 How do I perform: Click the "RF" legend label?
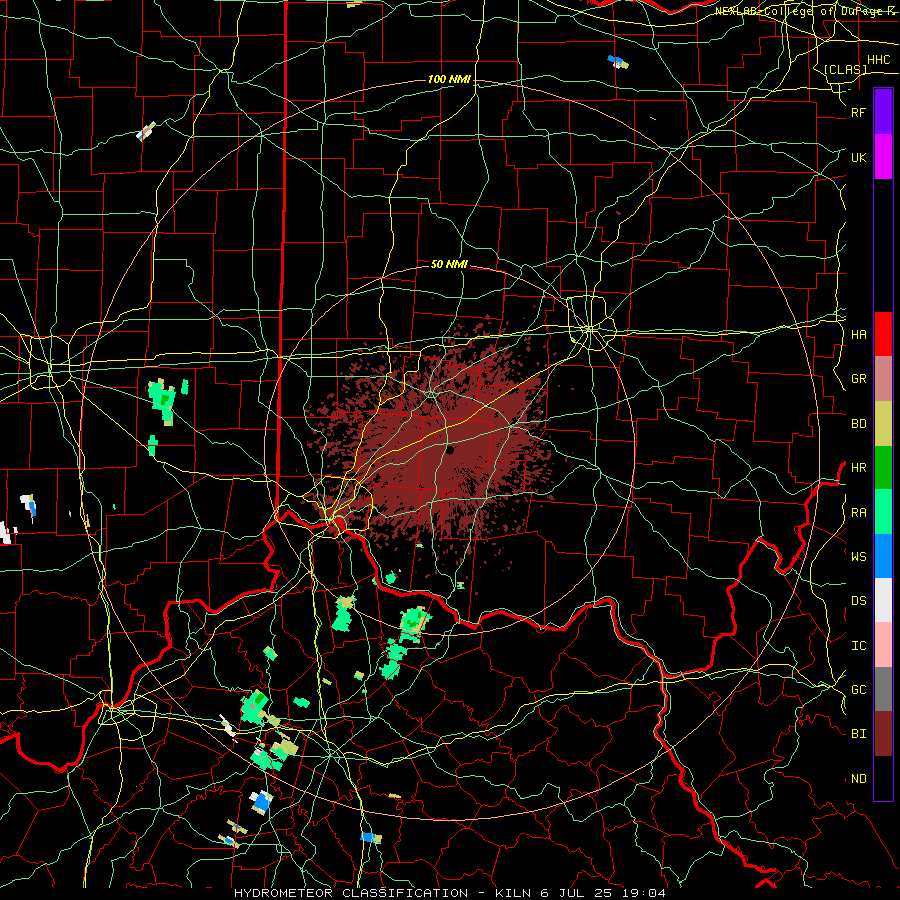(858, 113)
